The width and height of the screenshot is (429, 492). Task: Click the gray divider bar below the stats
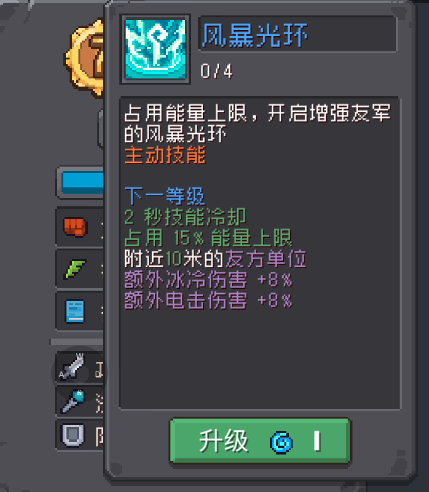click(77, 342)
